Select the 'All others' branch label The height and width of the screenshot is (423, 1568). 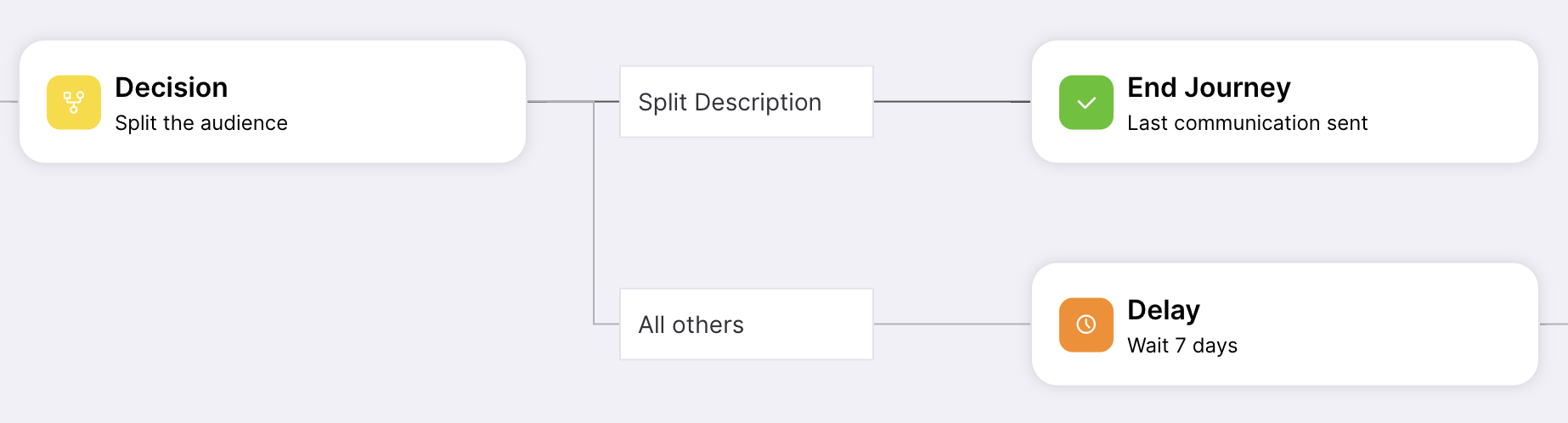tap(747, 324)
